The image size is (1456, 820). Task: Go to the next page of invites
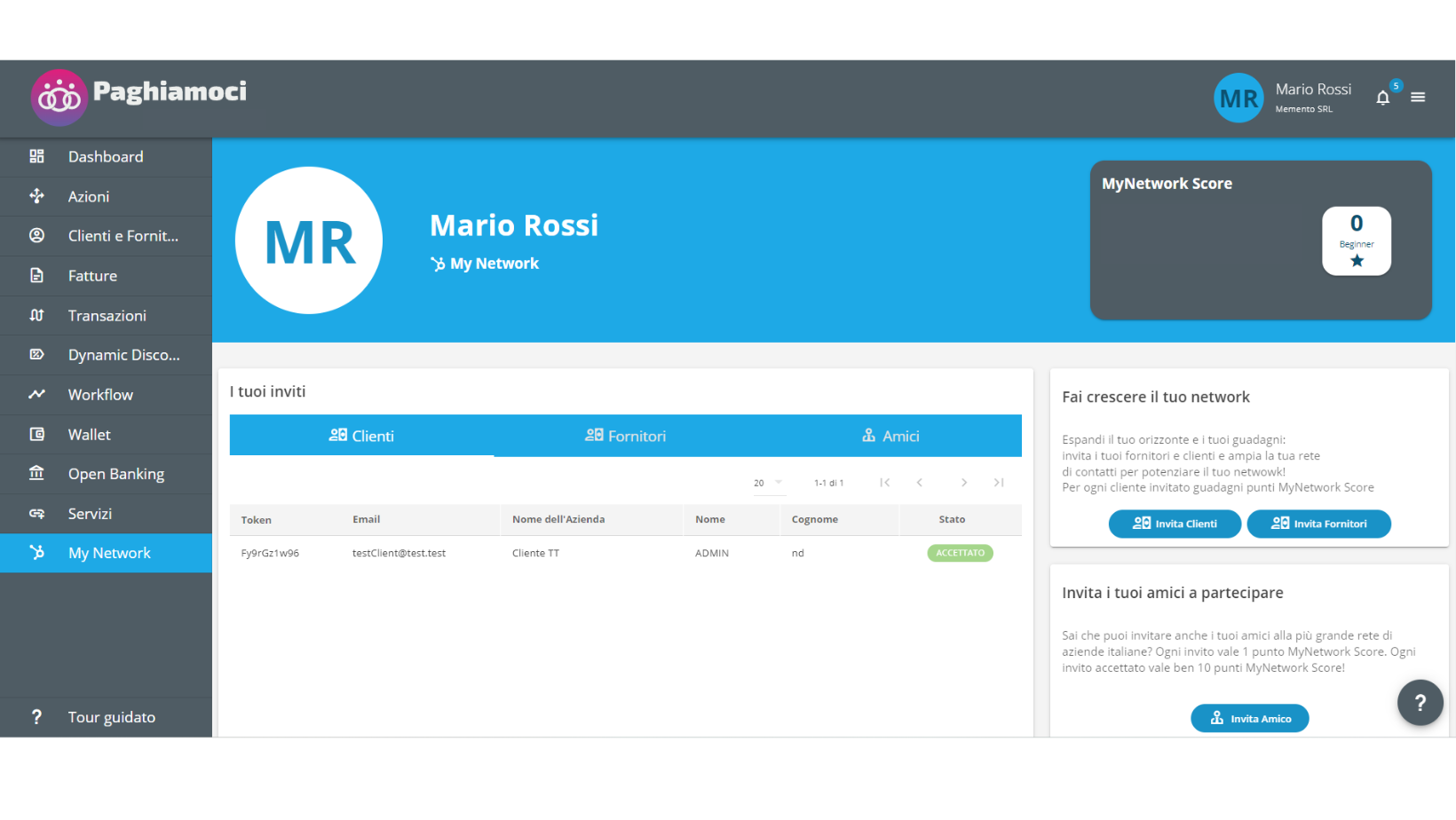pyautogui.click(x=963, y=483)
